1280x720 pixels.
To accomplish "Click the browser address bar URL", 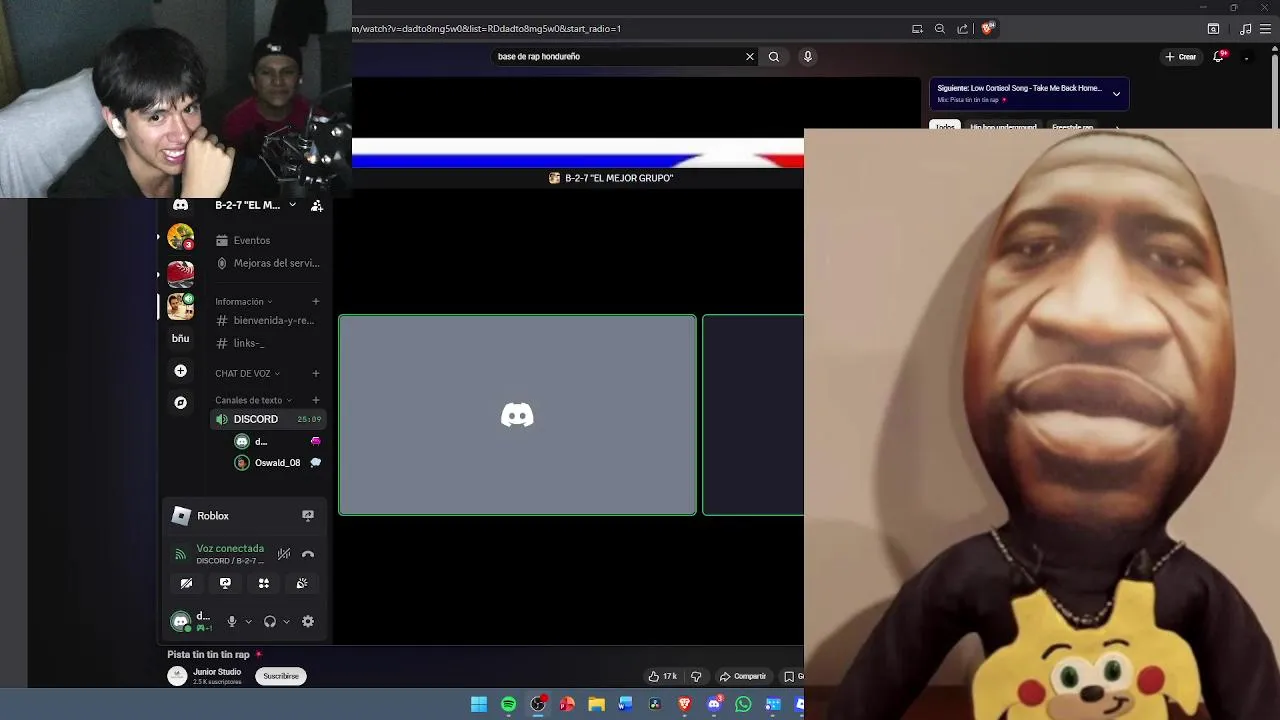I will click(x=486, y=29).
